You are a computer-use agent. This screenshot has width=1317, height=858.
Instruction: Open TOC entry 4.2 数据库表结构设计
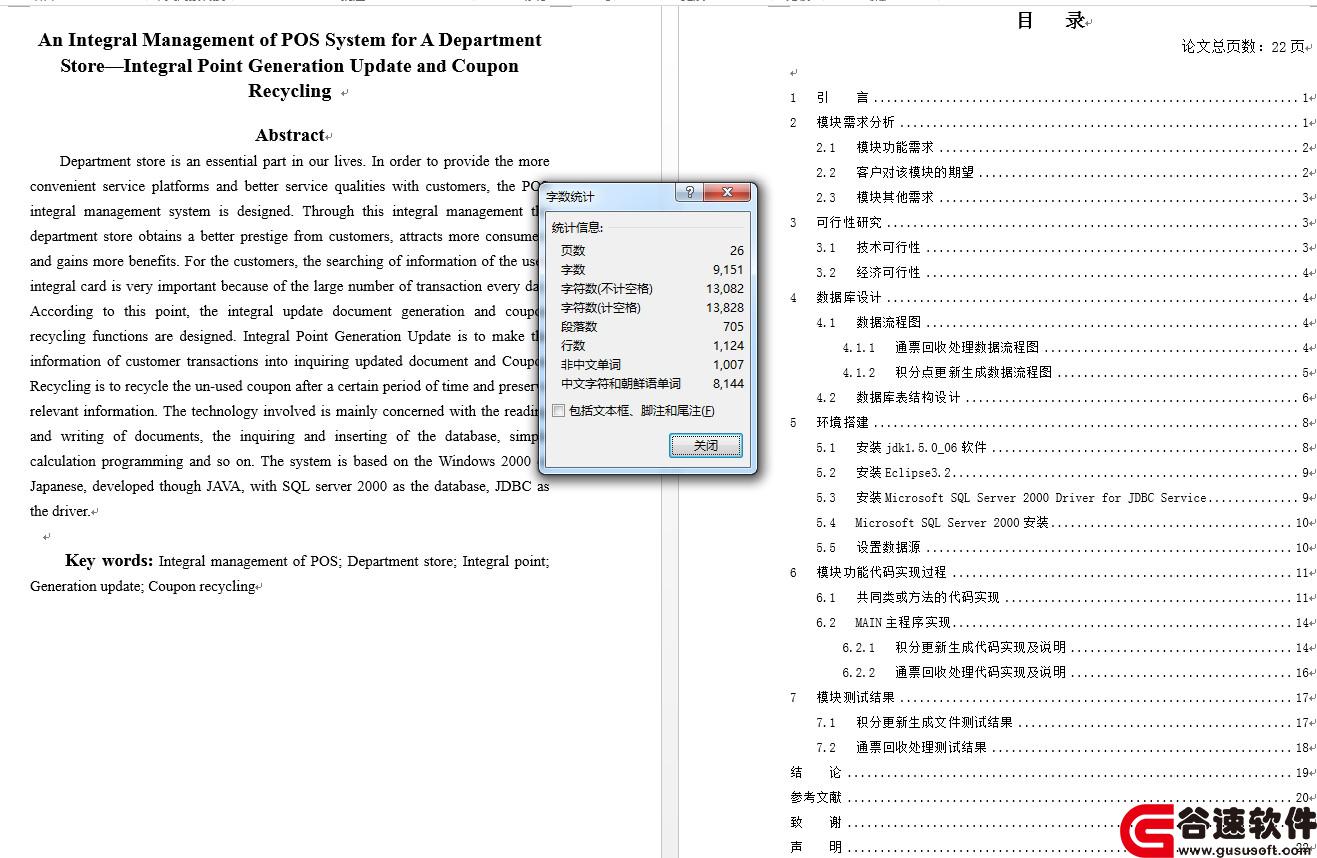pyautogui.click(x=1061, y=398)
